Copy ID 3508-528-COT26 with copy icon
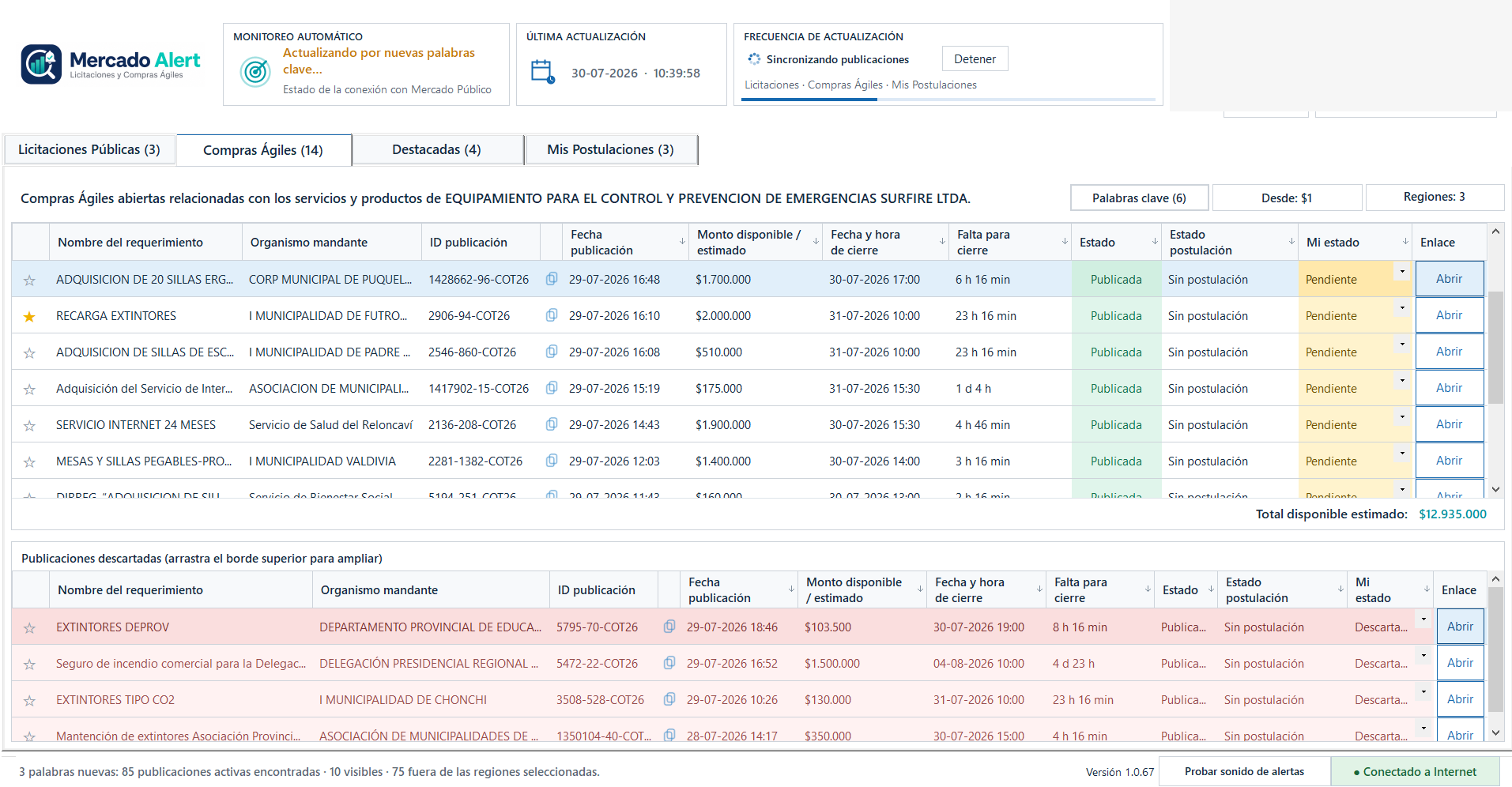1512x787 pixels. [669, 699]
